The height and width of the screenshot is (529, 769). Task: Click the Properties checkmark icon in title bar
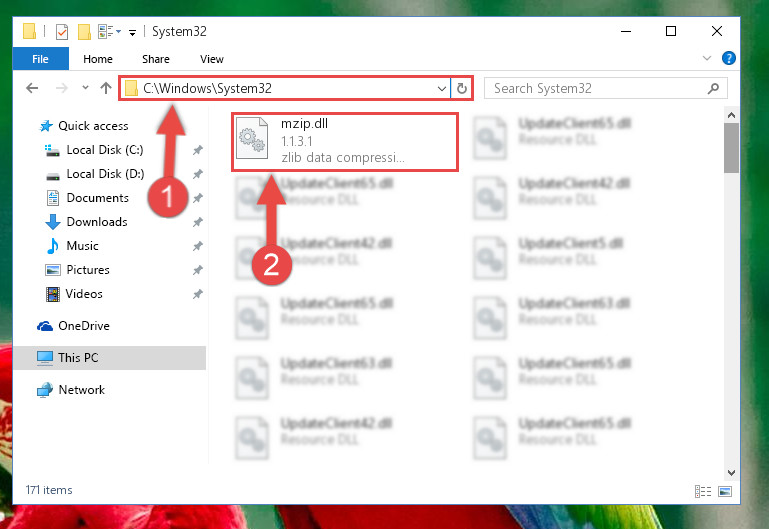(x=62, y=32)
